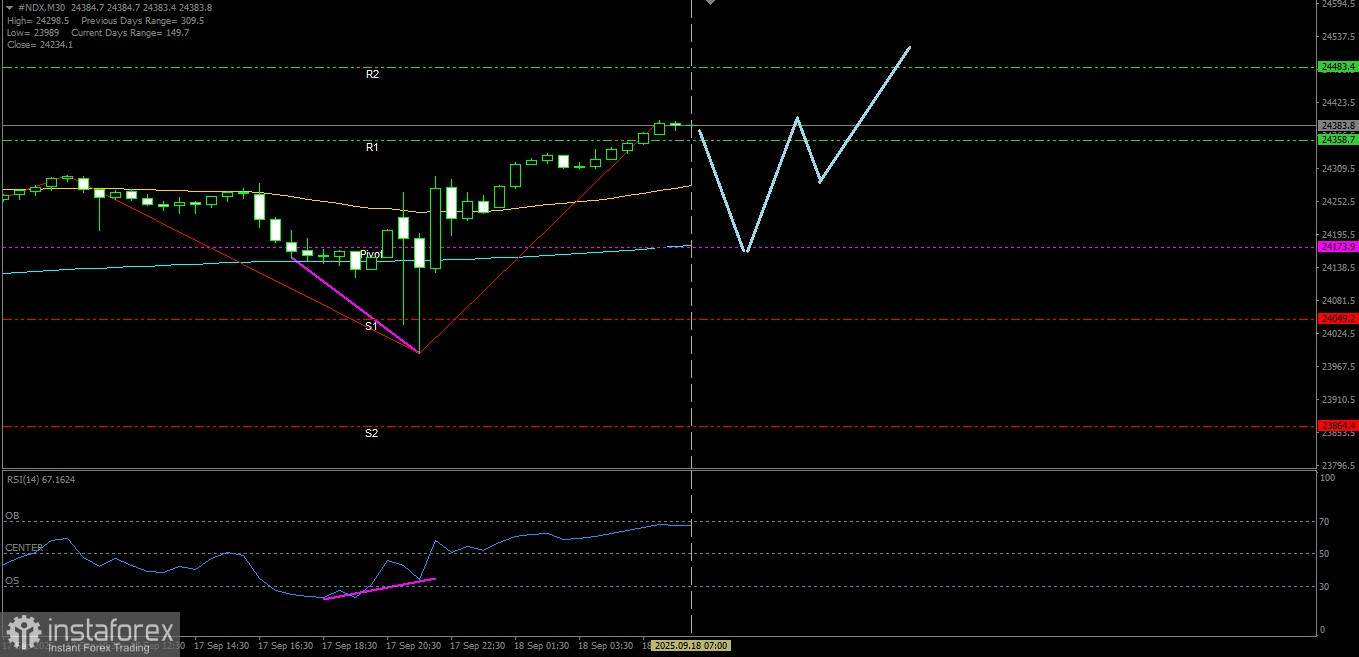Screen dimensions: 1359x657
Task: Click the 24252.5 price axis value
Action: [x=1338, y=201]
